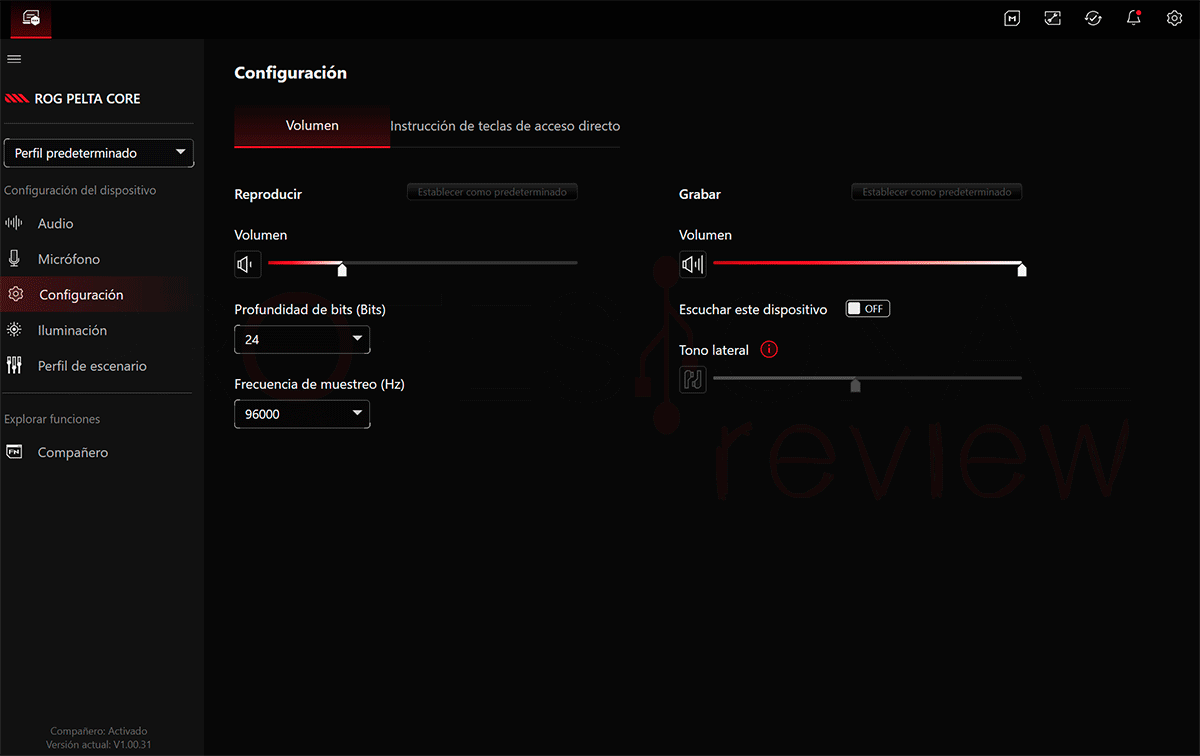Click Establecer como predeterminado for Reproducir
Image resolution: width=1200 pixels, height=756 pixels.
click(492, 192)
